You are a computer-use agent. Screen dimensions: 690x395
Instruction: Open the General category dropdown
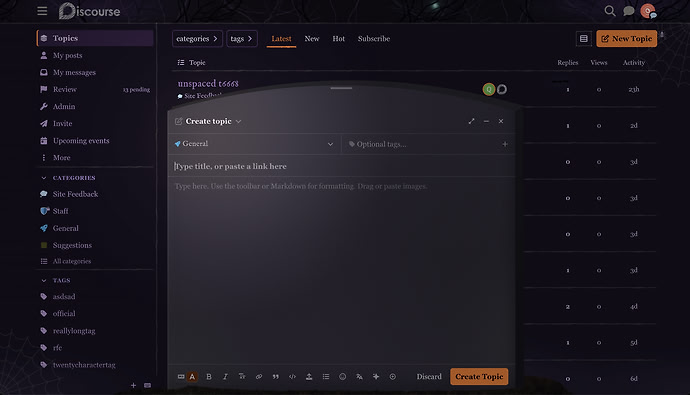[x=254, y=144]
